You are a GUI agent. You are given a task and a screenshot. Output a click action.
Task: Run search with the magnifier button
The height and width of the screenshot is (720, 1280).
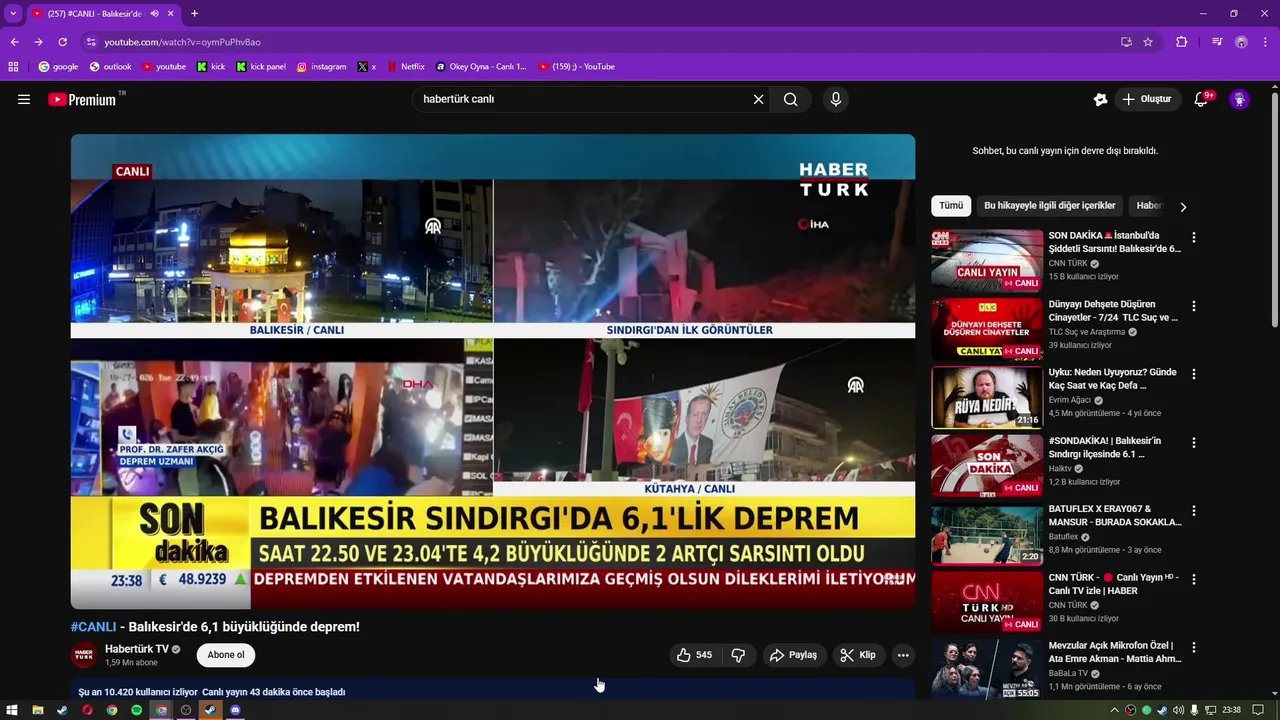[790, 99]
